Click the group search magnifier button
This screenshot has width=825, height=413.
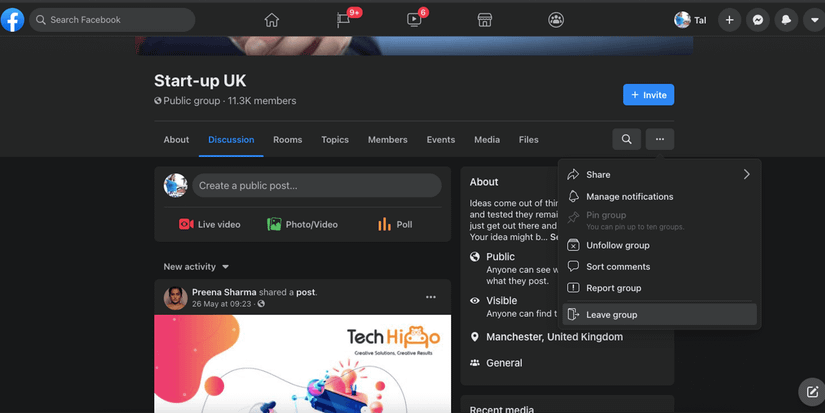[626, 139]
